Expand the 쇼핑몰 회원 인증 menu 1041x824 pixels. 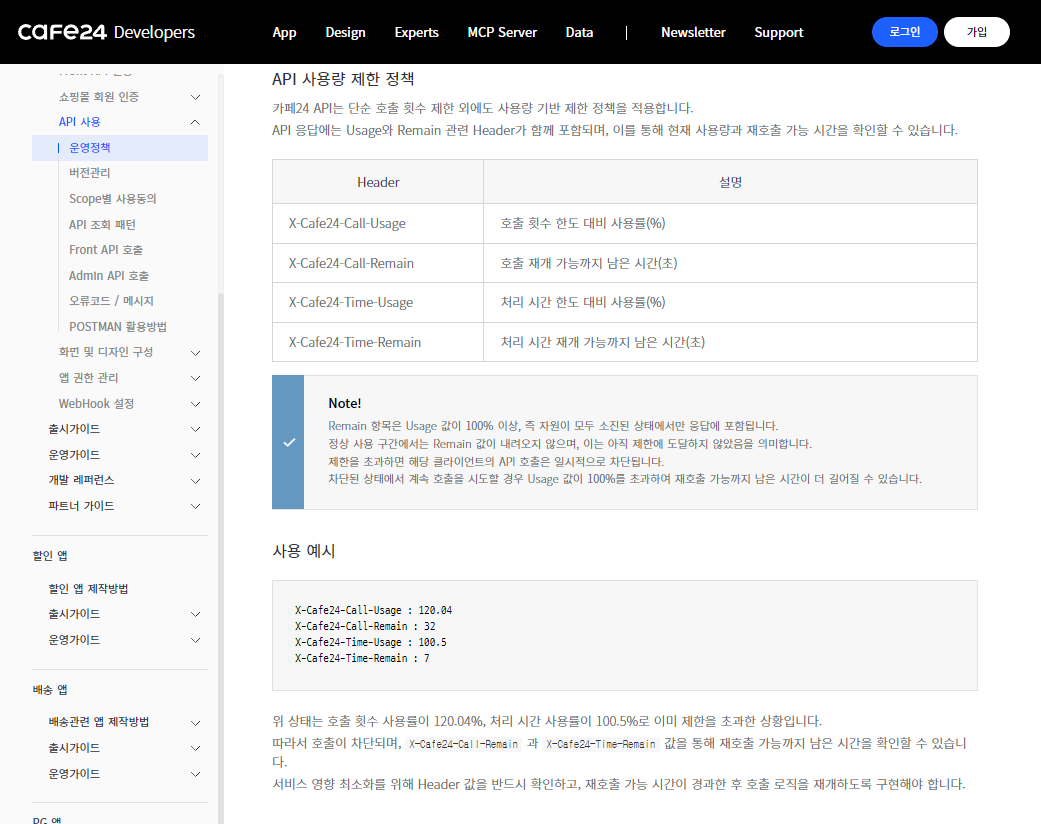[x=195, y=97]
